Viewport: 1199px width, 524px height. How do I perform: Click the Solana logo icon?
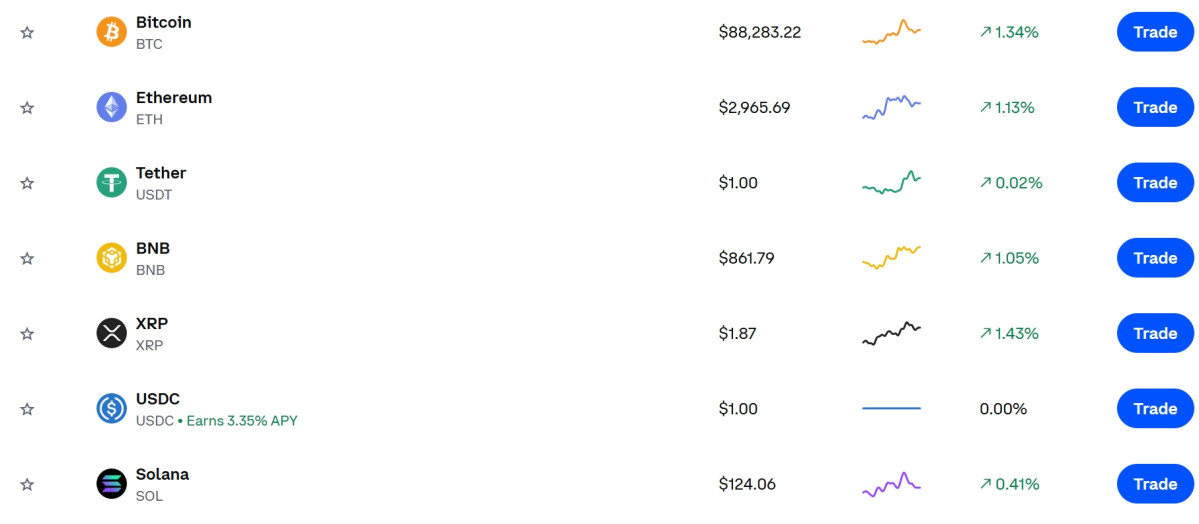111,484
